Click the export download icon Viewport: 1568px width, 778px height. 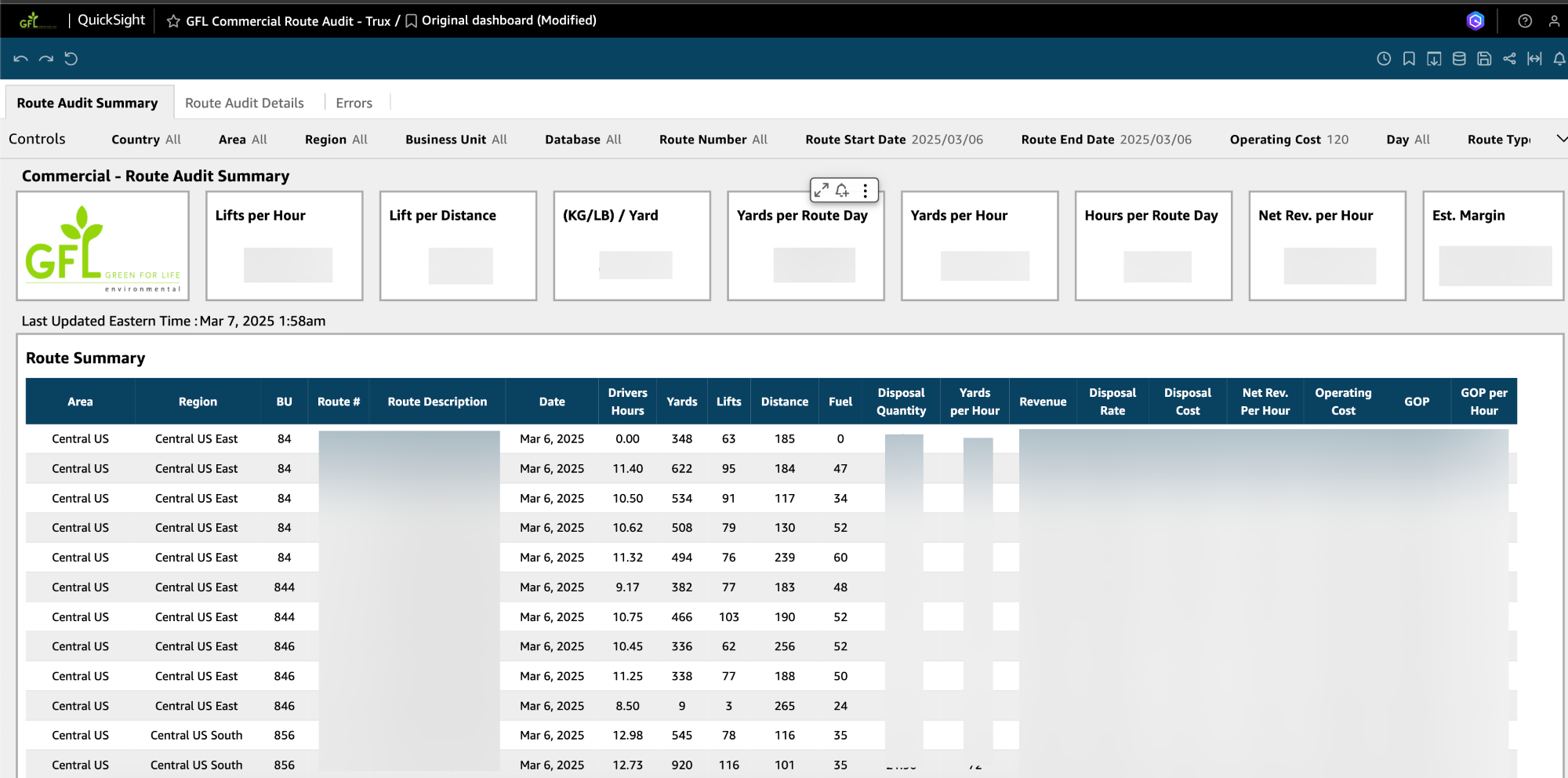click(x=1434, y=59)
